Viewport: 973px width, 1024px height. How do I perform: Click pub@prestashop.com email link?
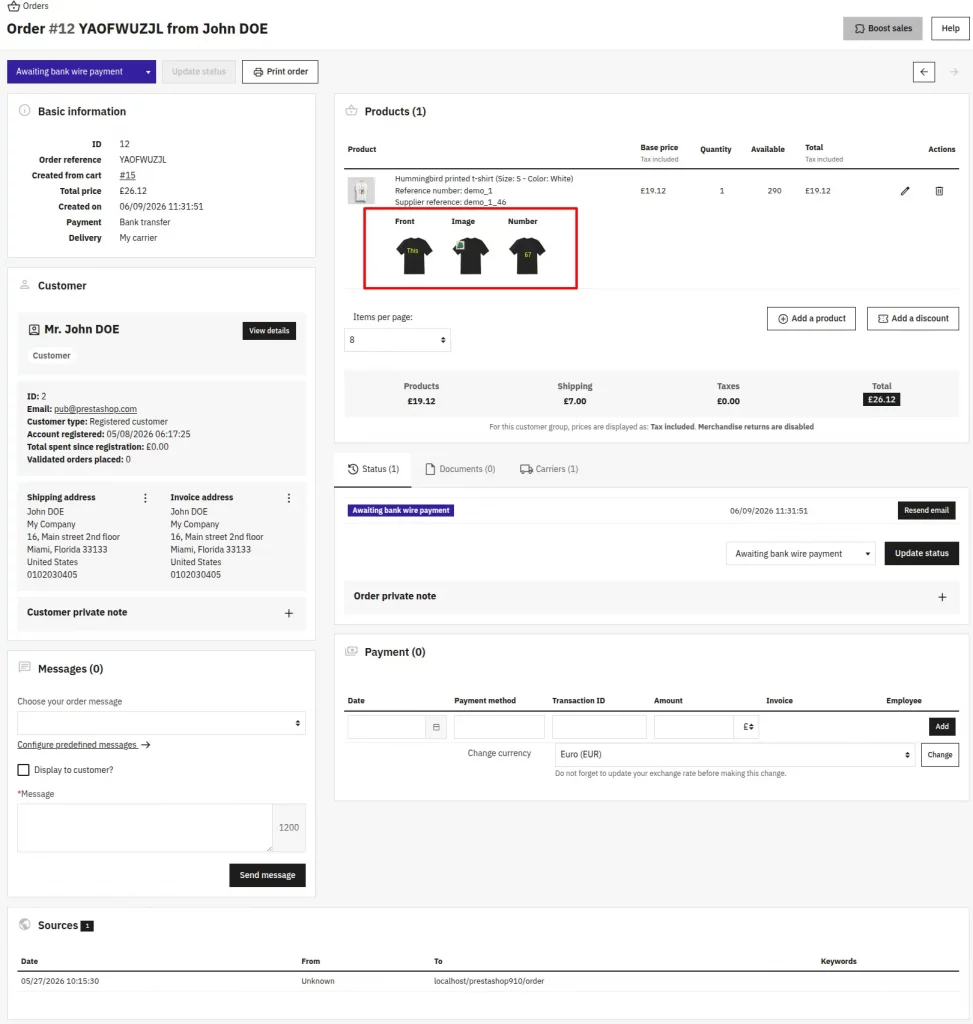95,409
